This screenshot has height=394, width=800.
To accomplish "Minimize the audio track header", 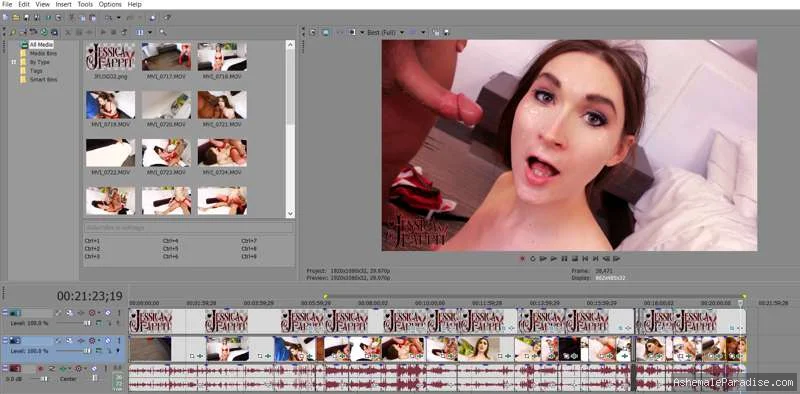I will [x=5, y=368].
